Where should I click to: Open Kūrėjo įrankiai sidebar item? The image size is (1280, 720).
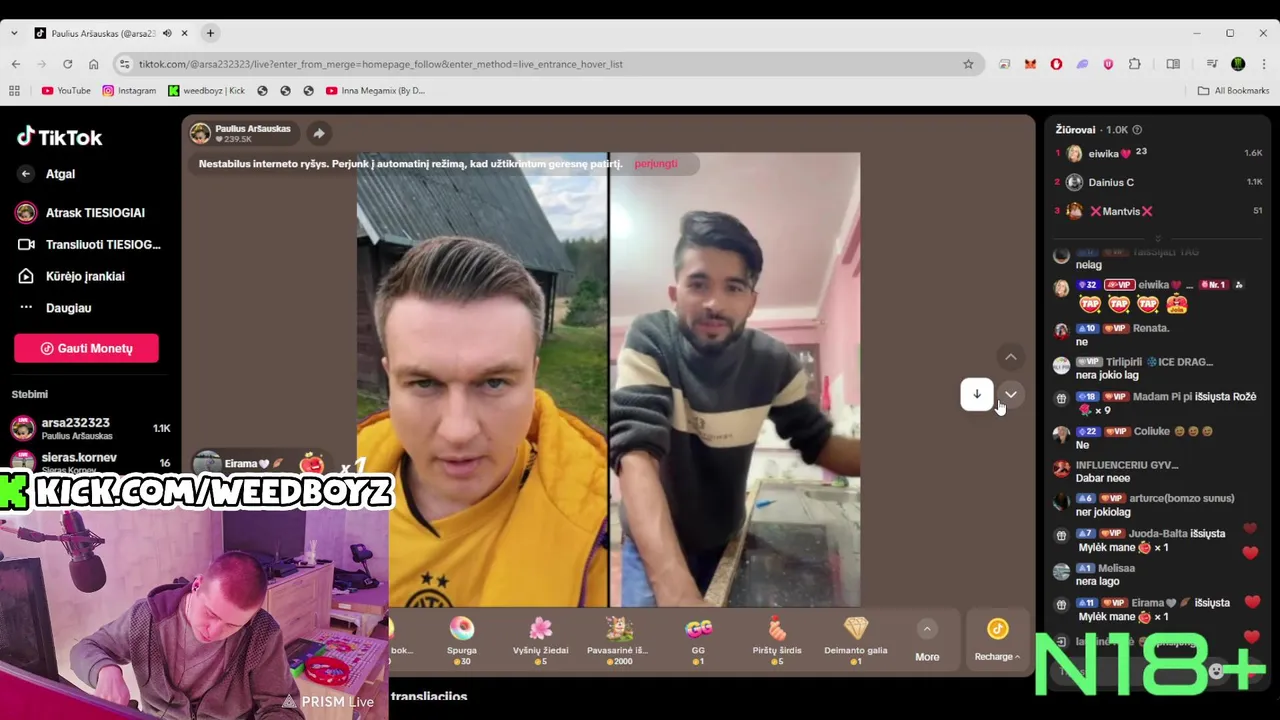click(72, 276)
